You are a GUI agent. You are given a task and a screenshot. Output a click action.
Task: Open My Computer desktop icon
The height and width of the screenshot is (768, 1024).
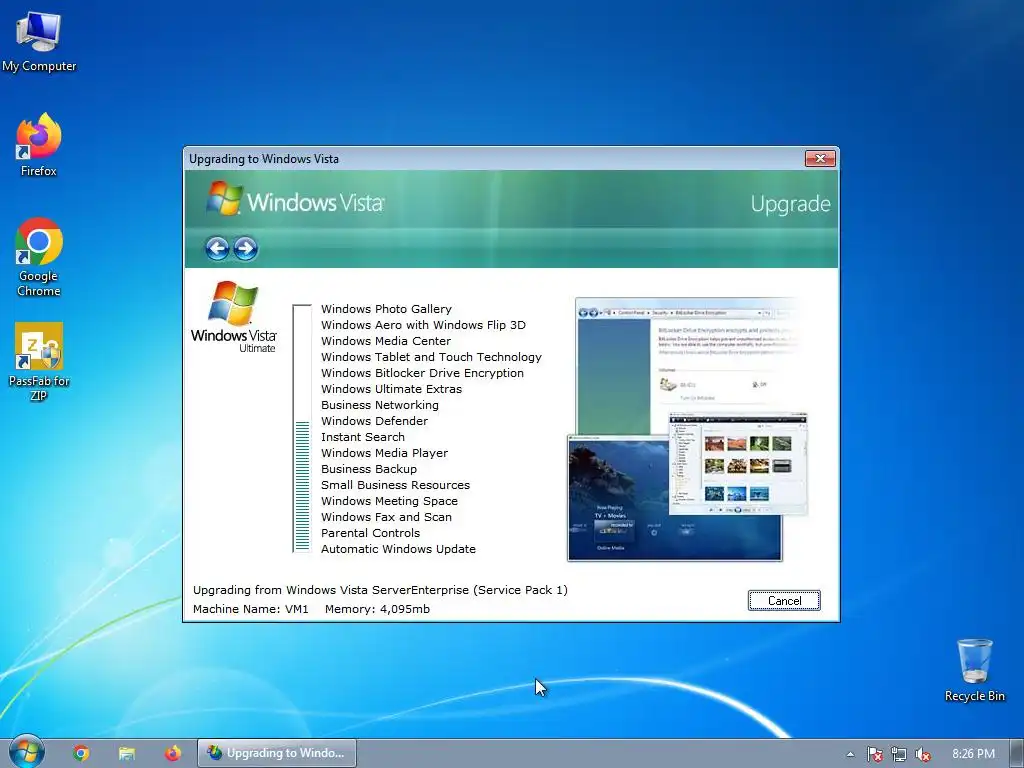pos(39,40)
